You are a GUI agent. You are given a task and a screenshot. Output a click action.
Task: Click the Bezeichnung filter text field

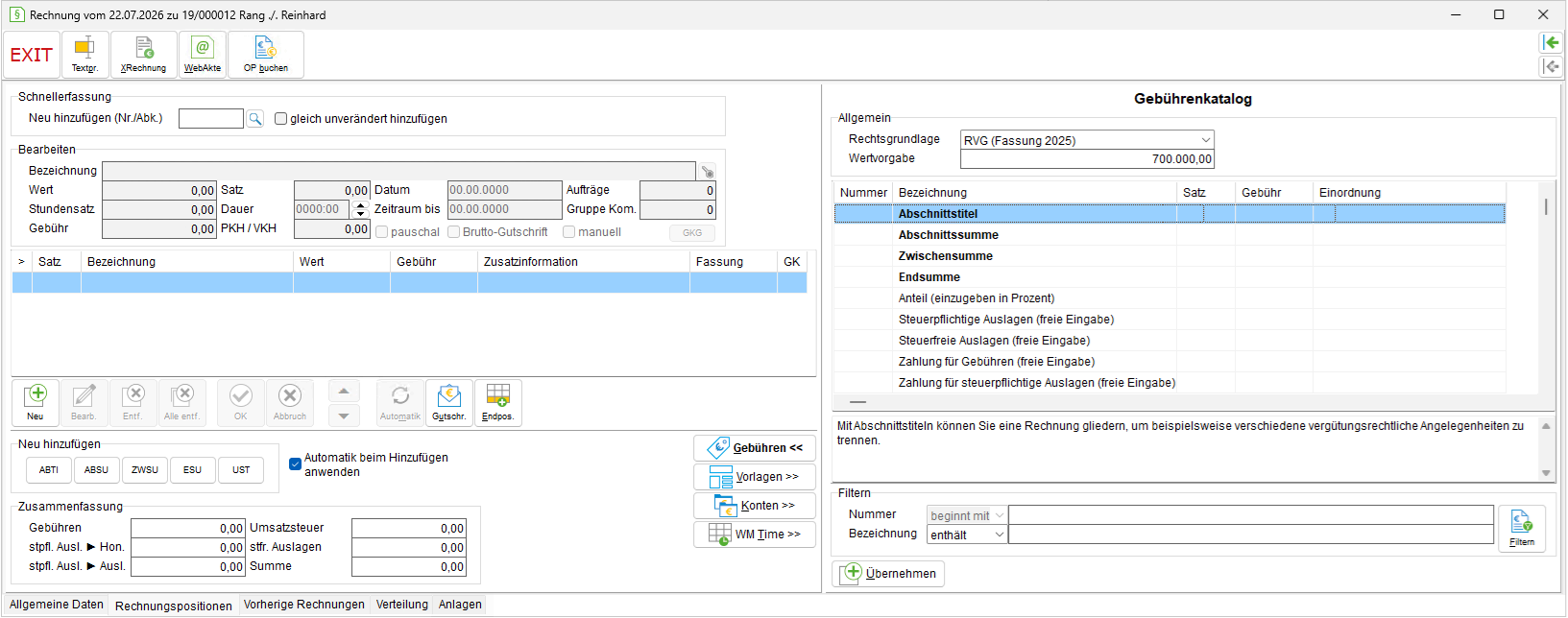coord(1251,535)
